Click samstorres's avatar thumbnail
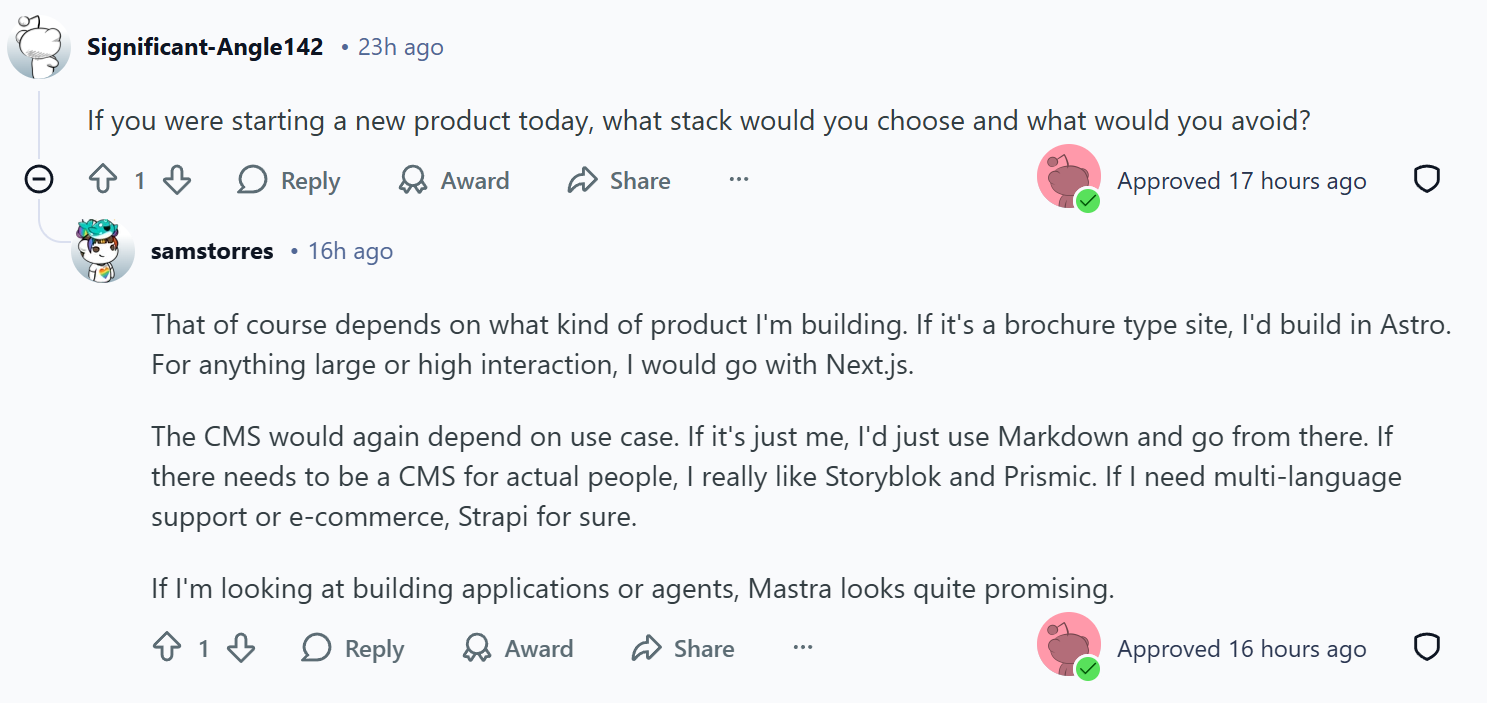 point(103,251)
